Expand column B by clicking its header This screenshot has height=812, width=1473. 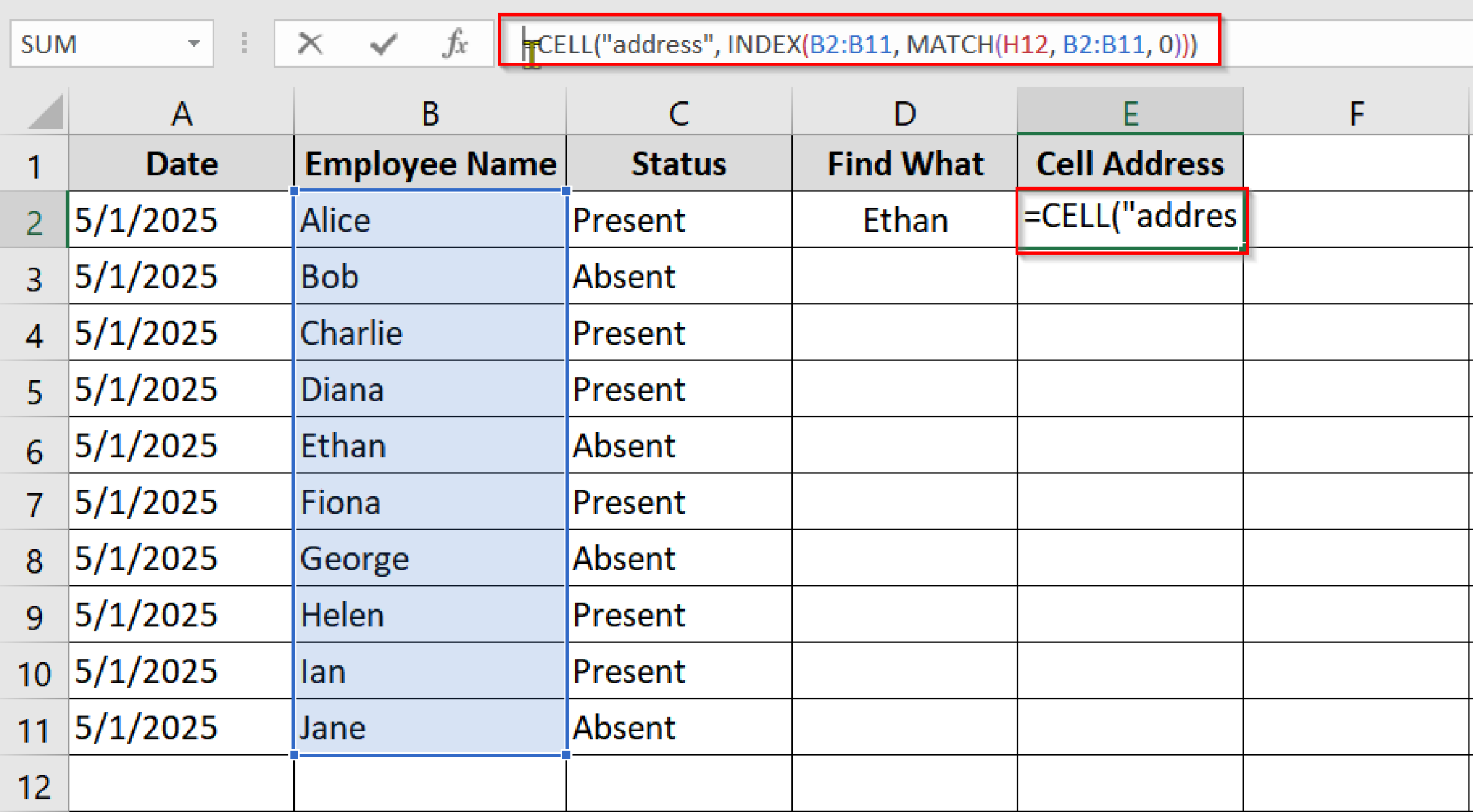pyautogui.click(x=429, y=113)
